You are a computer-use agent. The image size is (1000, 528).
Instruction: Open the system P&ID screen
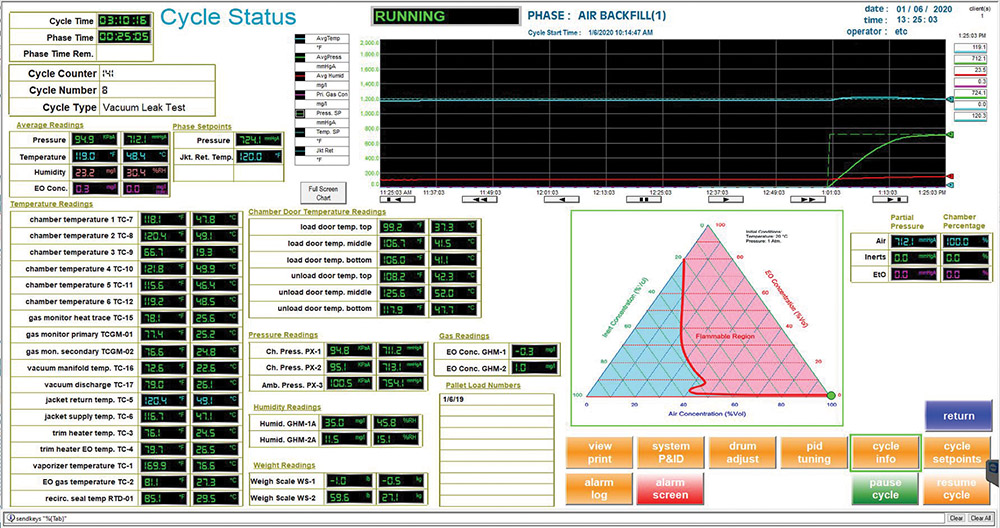670,452
